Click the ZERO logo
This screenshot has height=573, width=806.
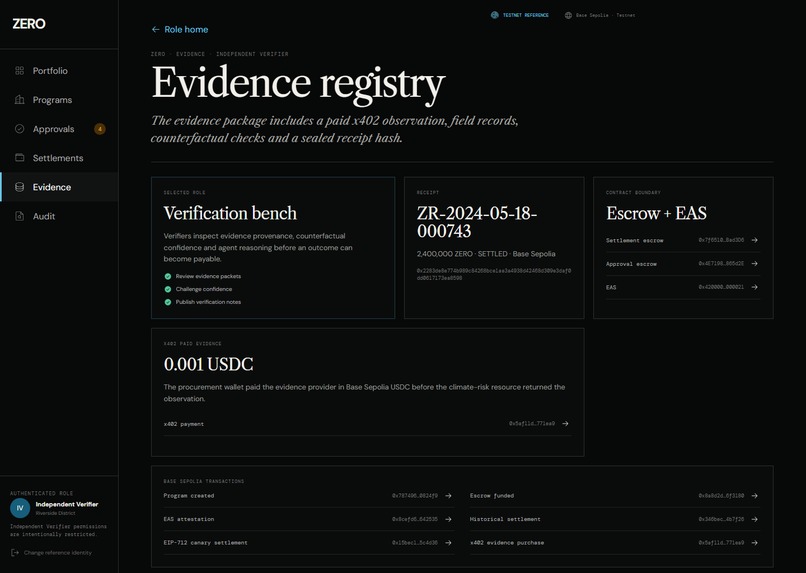29,24
